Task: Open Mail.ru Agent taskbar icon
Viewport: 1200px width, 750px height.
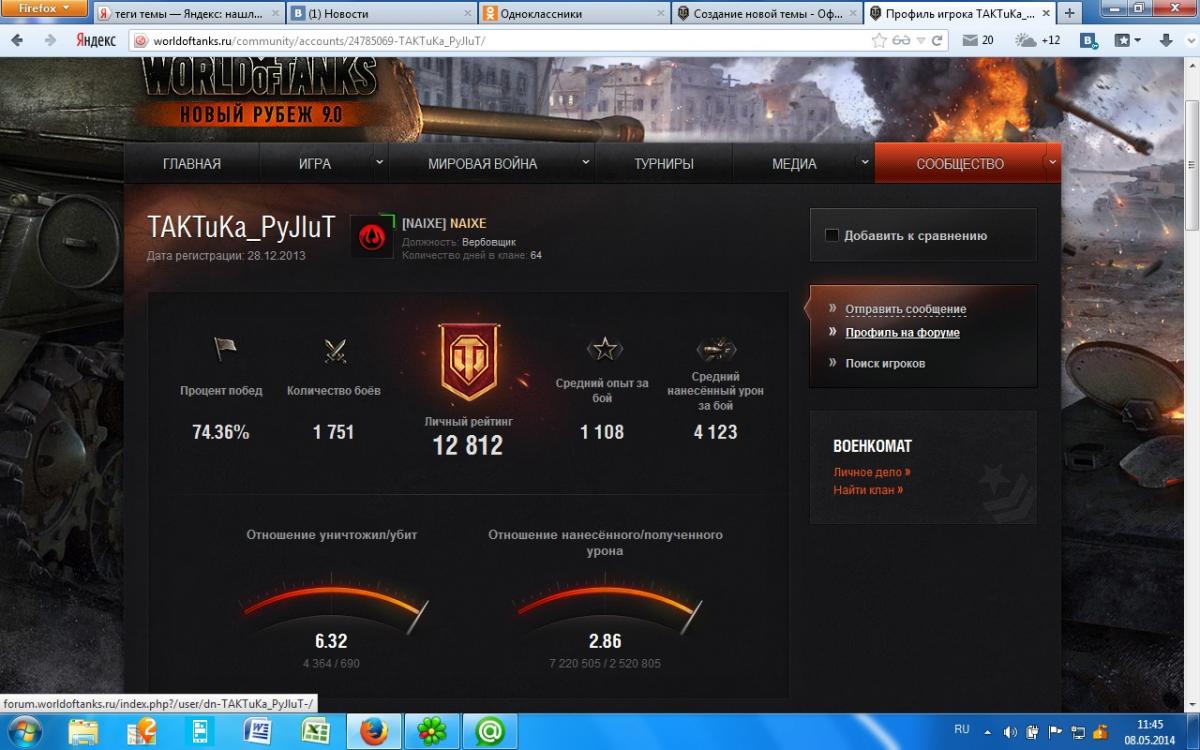Action: tap(490, 731)
